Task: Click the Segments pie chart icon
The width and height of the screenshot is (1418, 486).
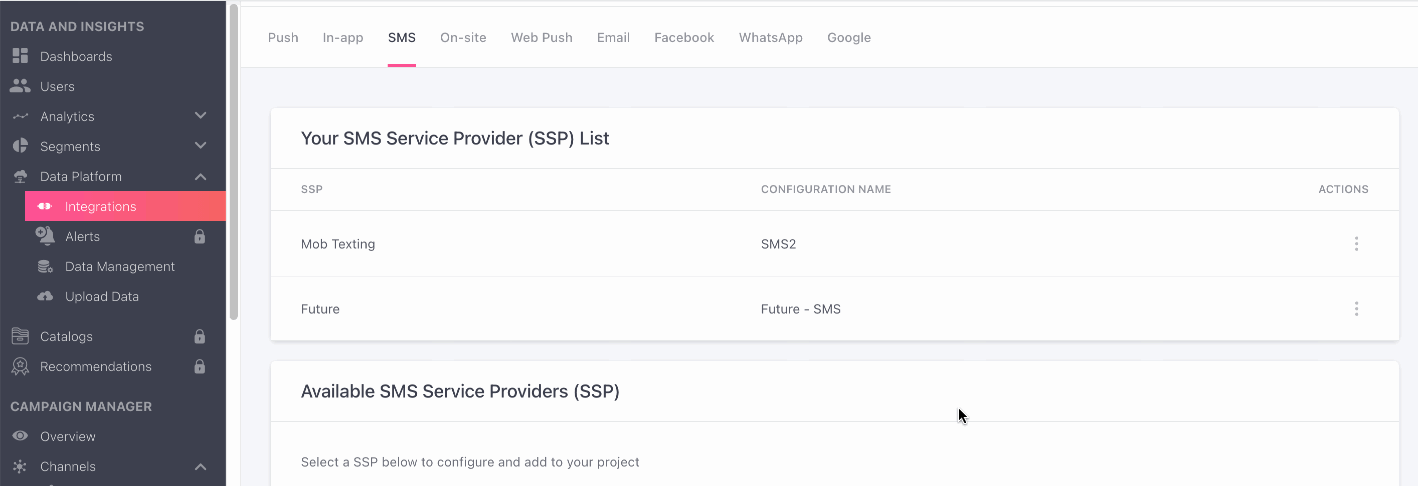Action: pos(20,147)
